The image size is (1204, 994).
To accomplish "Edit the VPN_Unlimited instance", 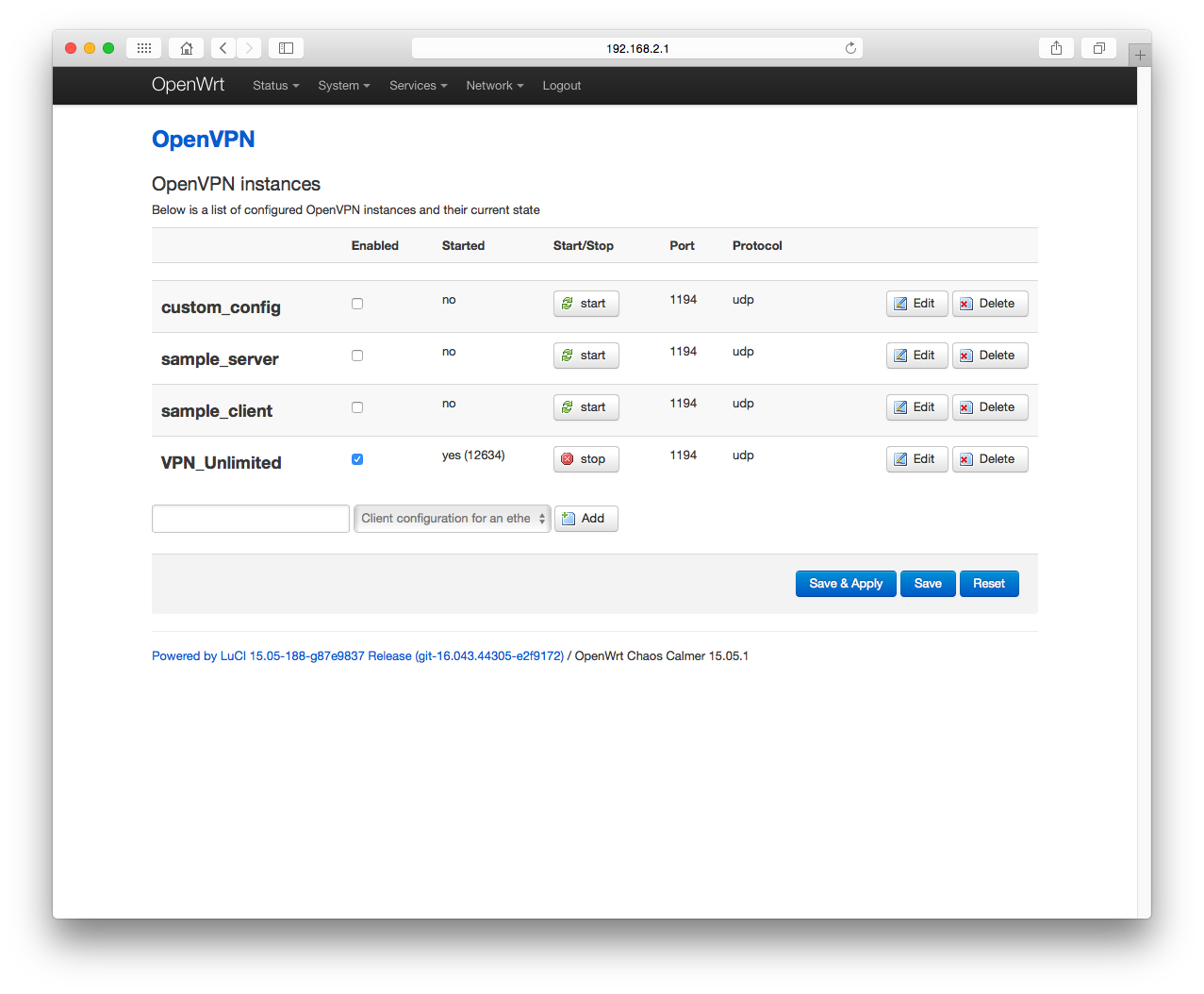I will click(916, 459).
